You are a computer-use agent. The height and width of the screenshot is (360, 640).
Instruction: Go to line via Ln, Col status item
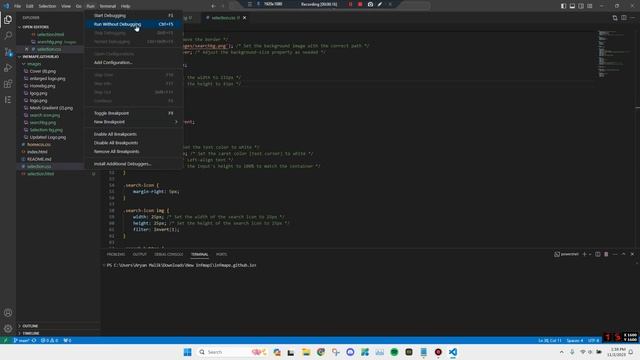549,340
